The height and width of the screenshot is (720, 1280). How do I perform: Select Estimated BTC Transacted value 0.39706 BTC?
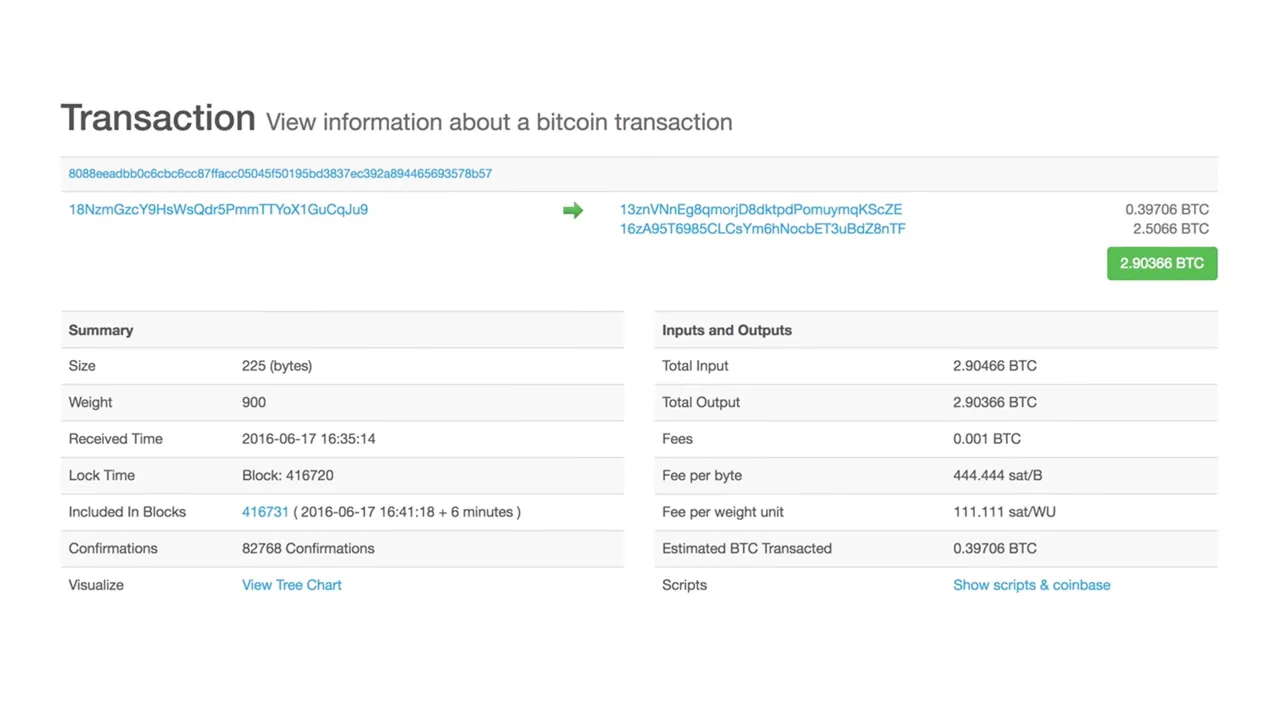(995, 549)
